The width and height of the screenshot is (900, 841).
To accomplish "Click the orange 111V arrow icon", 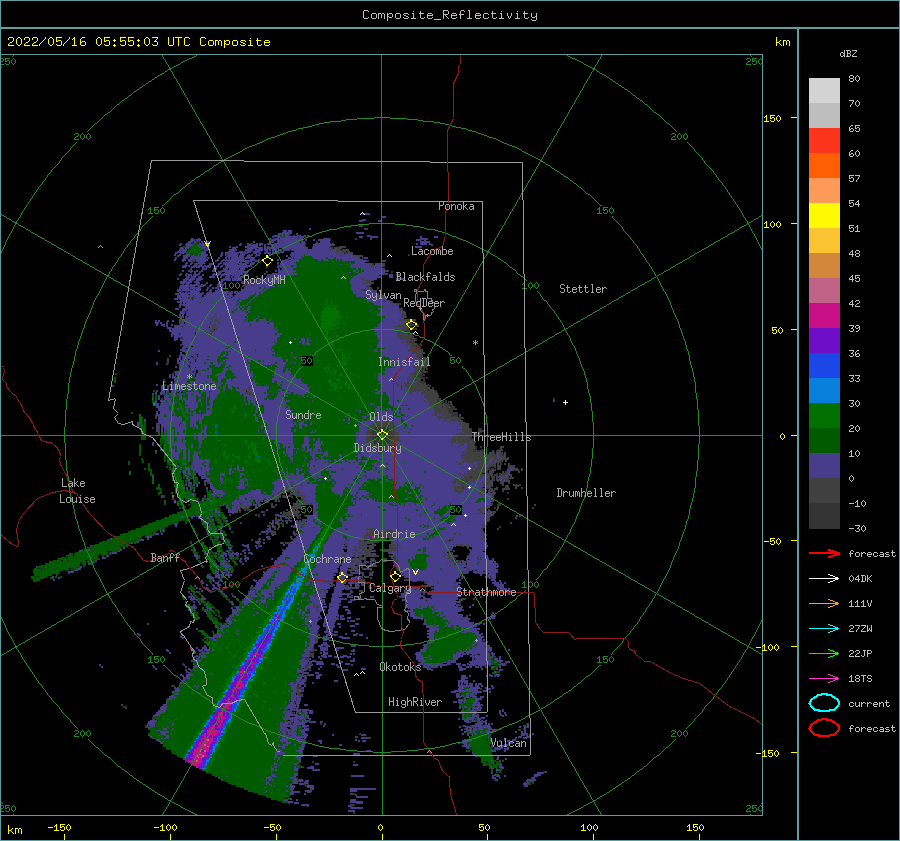I will click(x=824, y=603).
